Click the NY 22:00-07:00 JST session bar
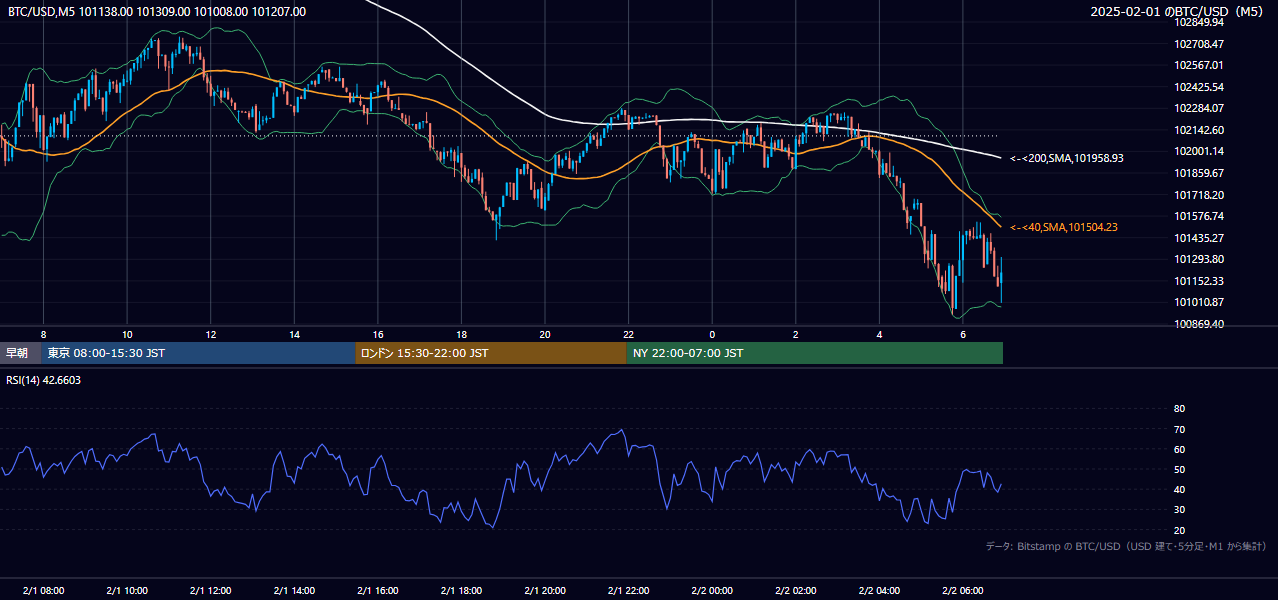This screenshot has width=1278, height=600. click(x=815, y=353)
